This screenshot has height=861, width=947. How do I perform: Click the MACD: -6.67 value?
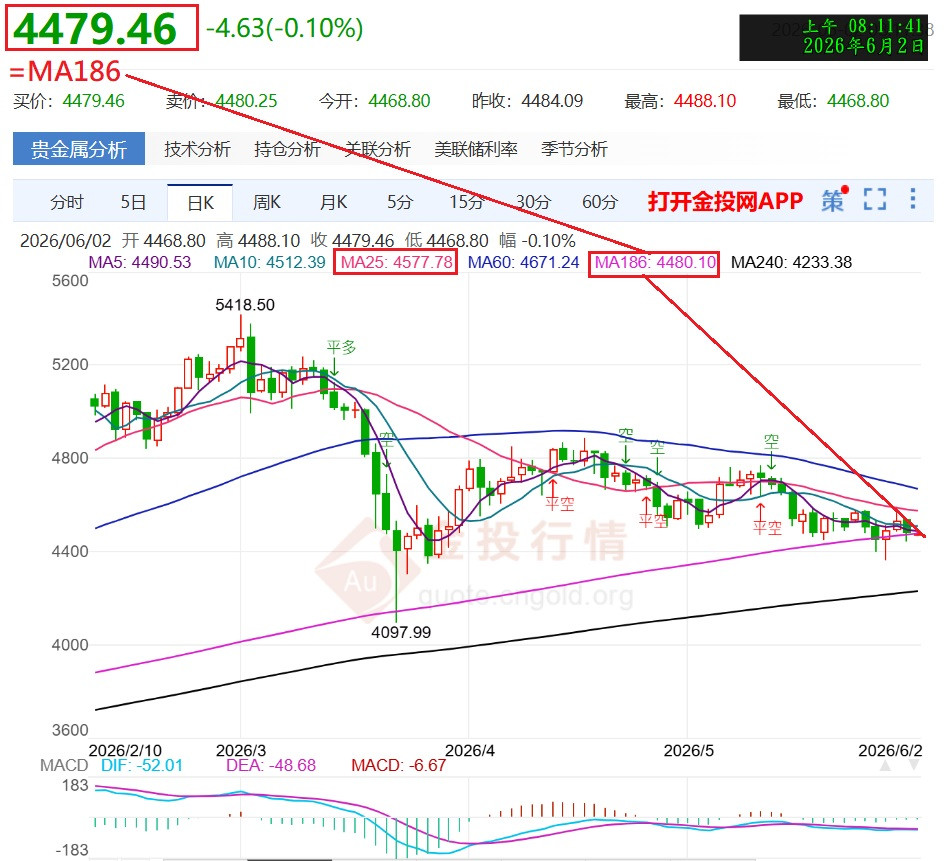click(399, 766)
